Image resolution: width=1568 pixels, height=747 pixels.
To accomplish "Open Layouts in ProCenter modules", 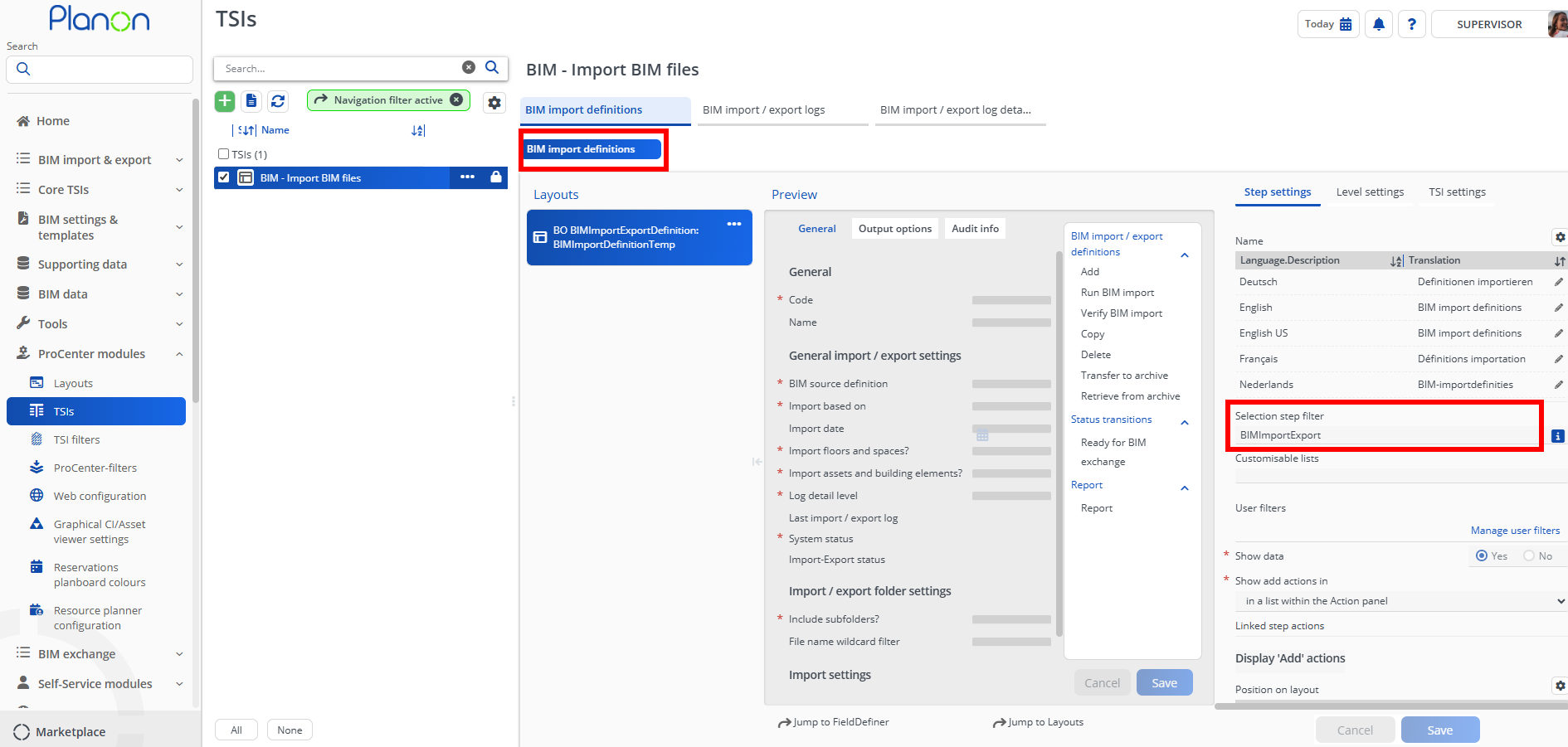I will click(x=73, y=383).
